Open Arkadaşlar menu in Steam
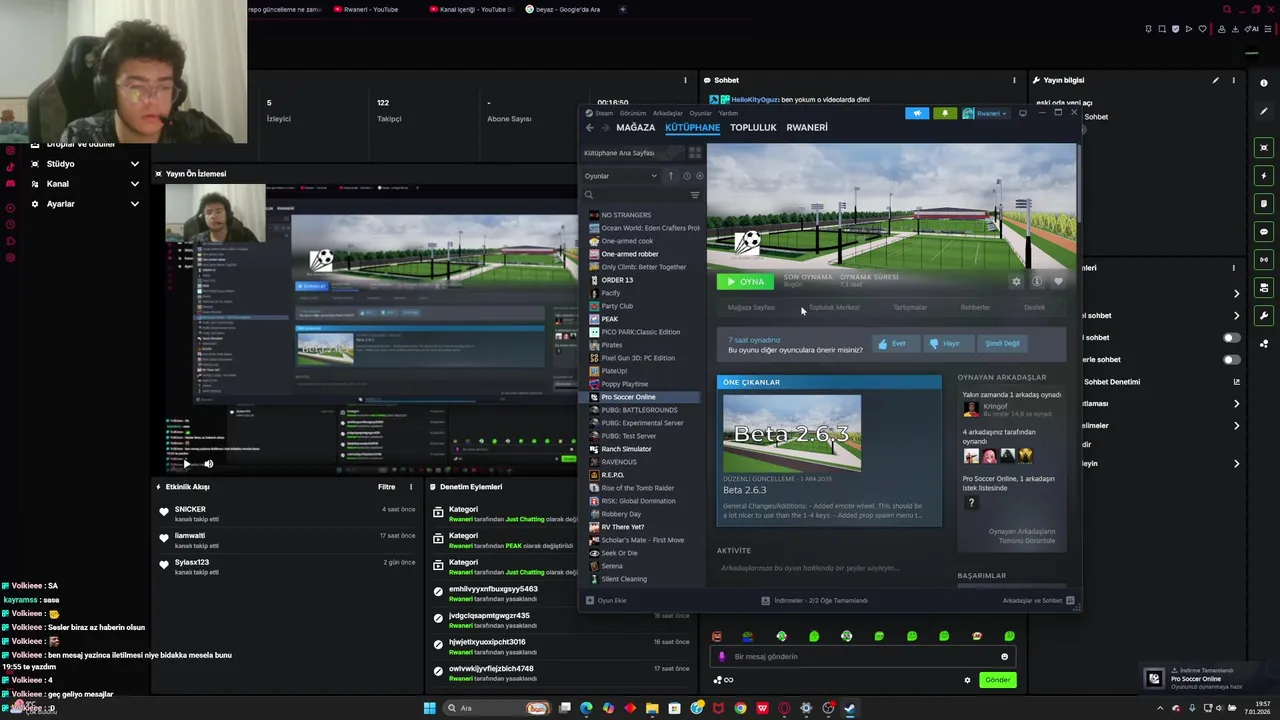Viewport: 1280px width, 720px height. 667,113
